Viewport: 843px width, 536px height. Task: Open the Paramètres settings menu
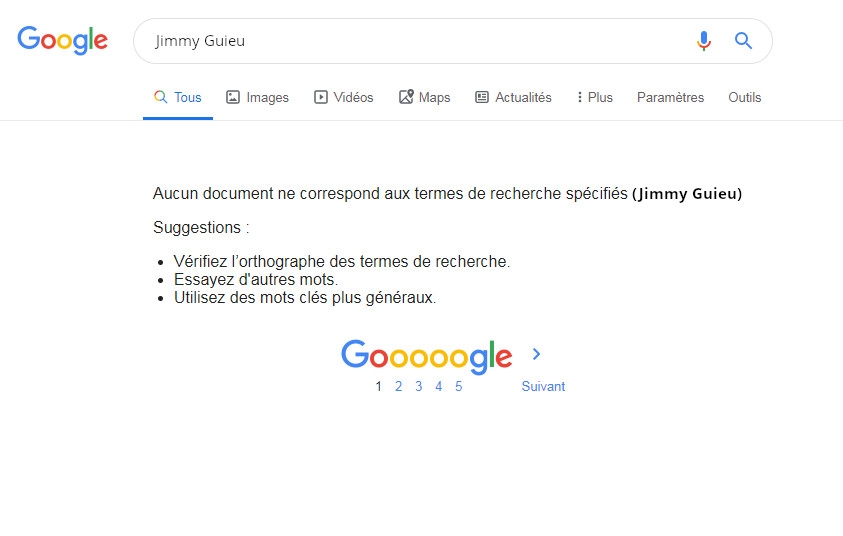tap(670, 98)
